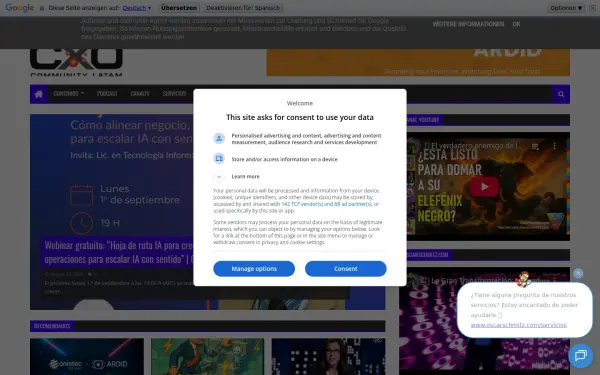Expand the Contenidos menu dropdown
Screen dimensions: 600x375
tap(68, 94)
